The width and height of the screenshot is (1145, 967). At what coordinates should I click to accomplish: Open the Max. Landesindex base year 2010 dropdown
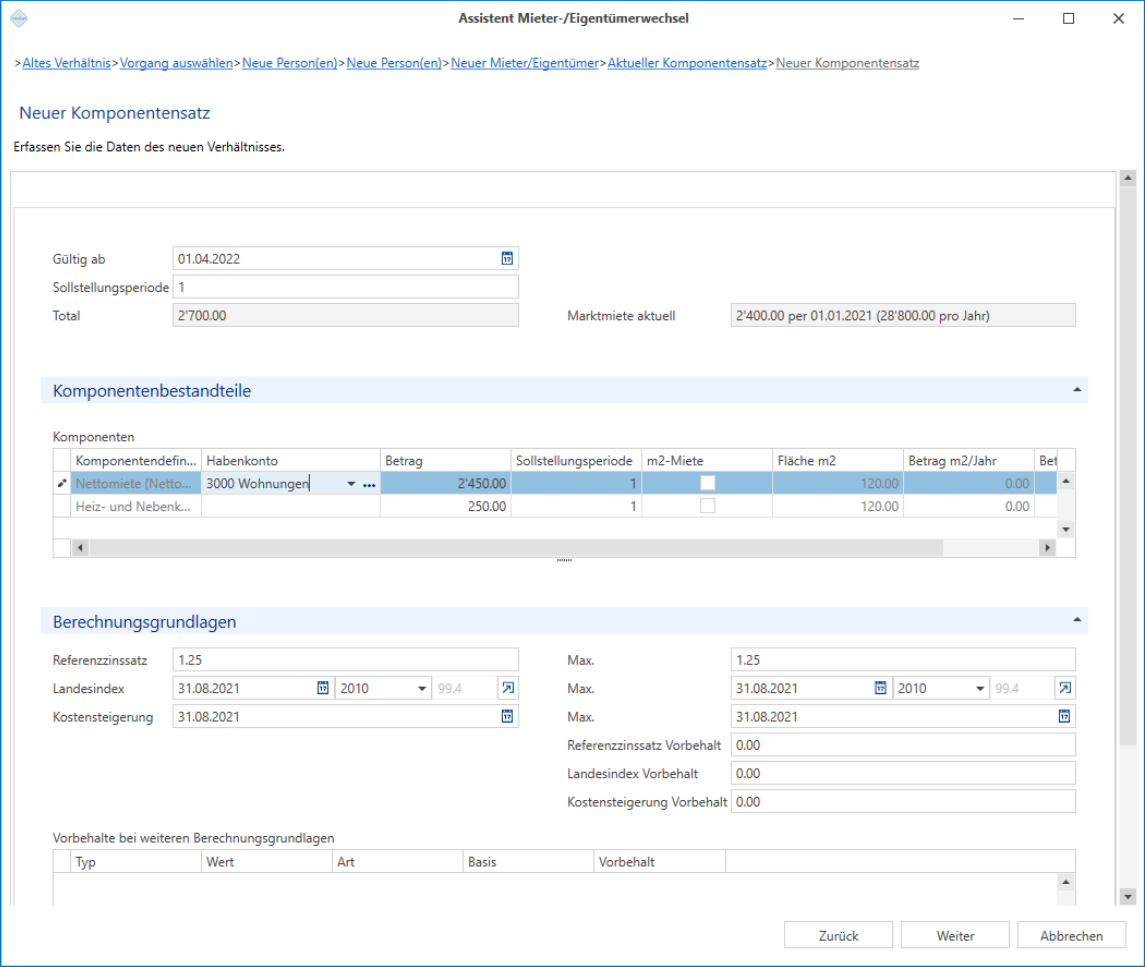(980, 689)
